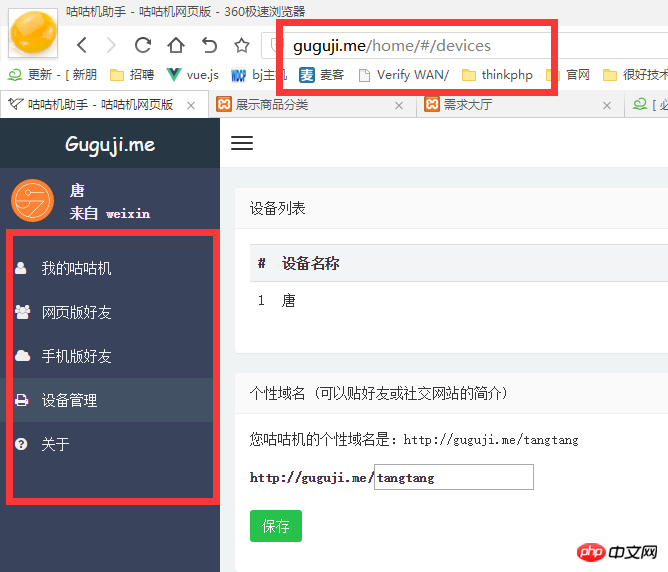Go to browser home page icon

tap(176, 45)
